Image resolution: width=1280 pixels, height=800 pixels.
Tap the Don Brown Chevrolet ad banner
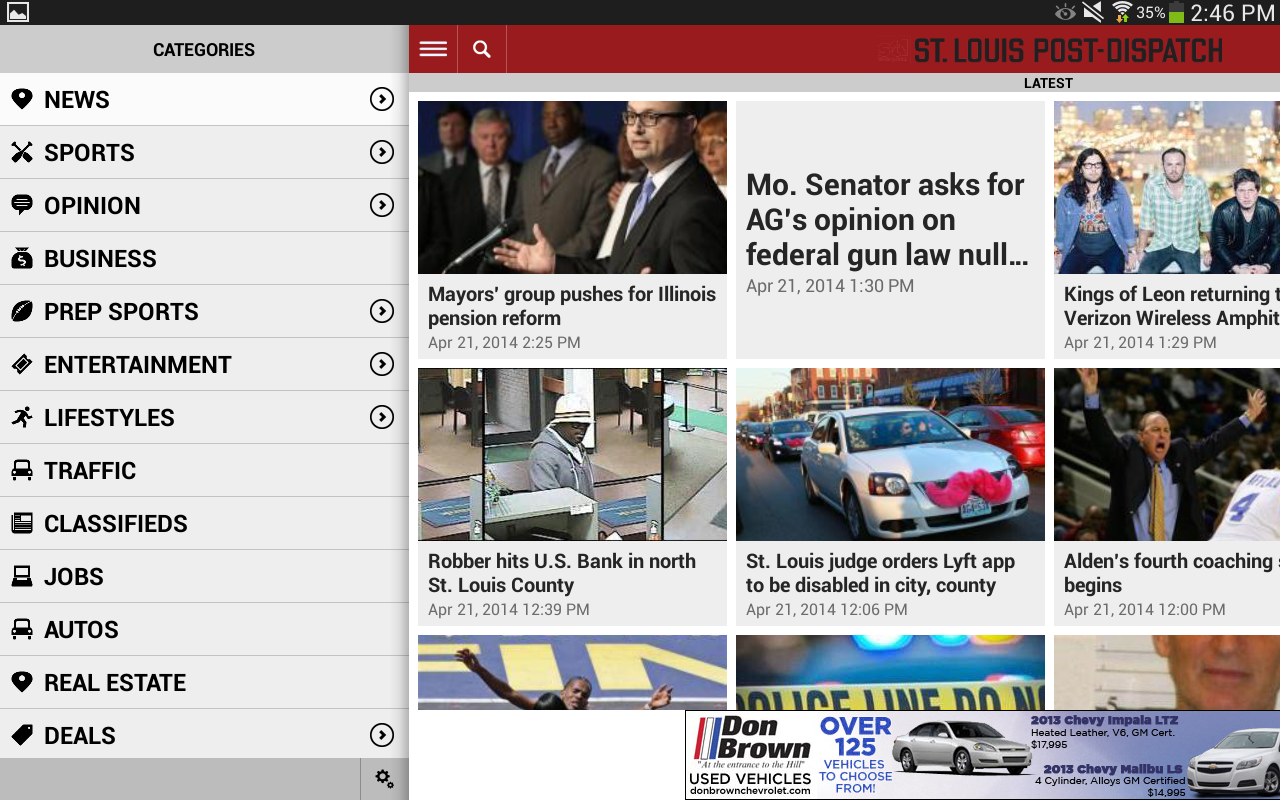click(982, 755)
